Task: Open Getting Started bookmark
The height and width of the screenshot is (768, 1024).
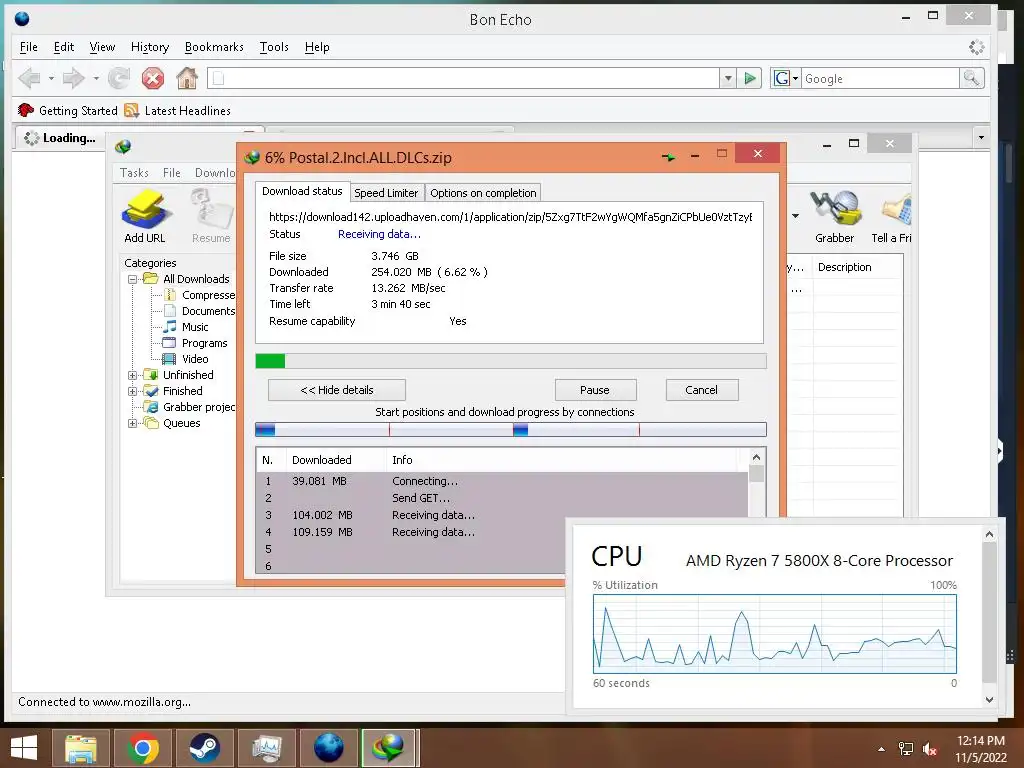Action: [68, 110]
